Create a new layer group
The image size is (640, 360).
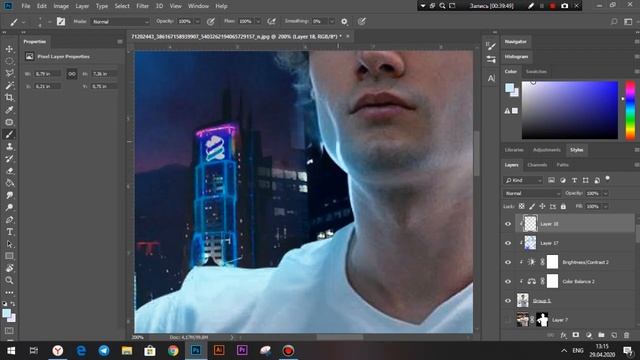pos(601,335)
